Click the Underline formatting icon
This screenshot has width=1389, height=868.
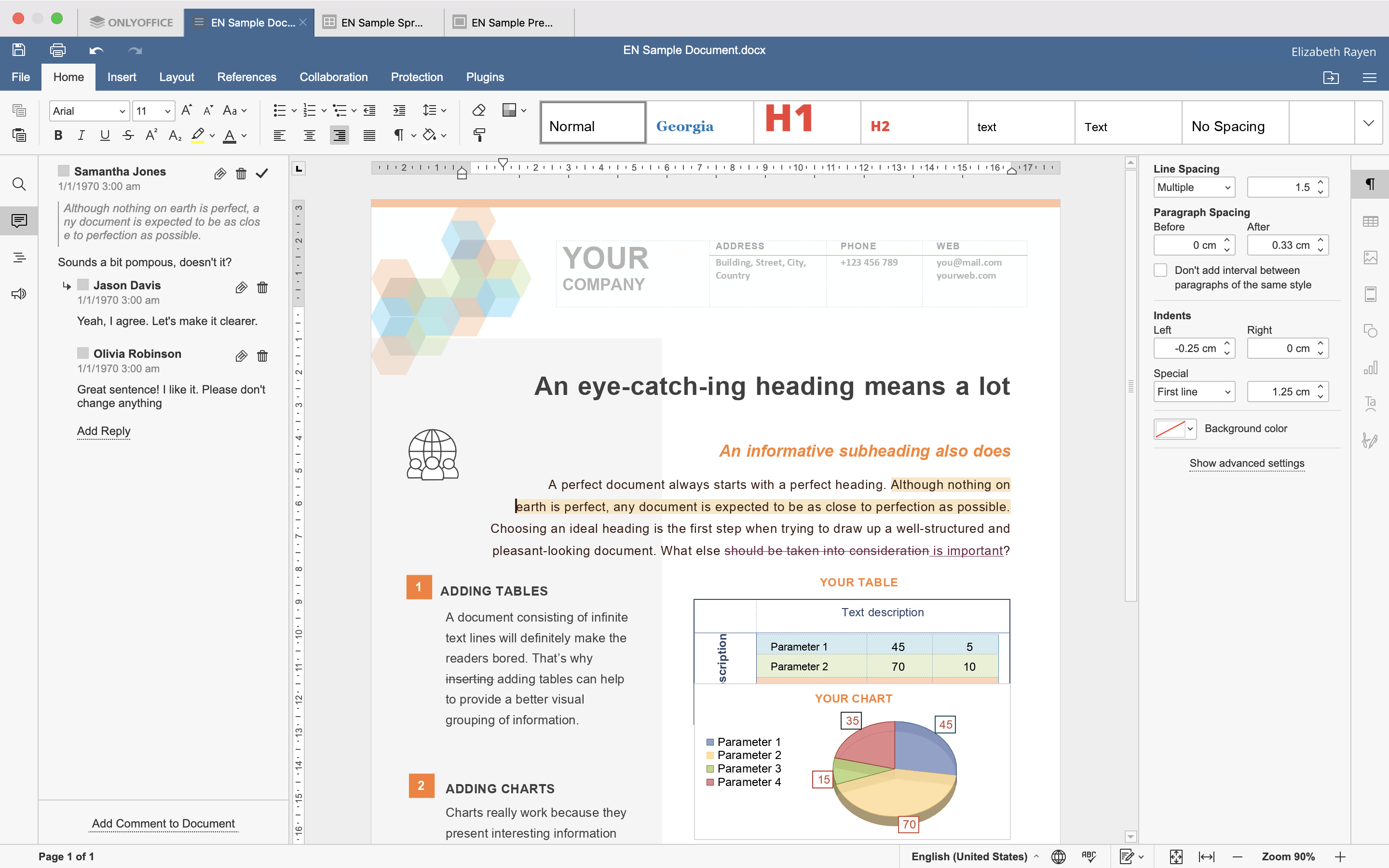(x=105, y=134)
